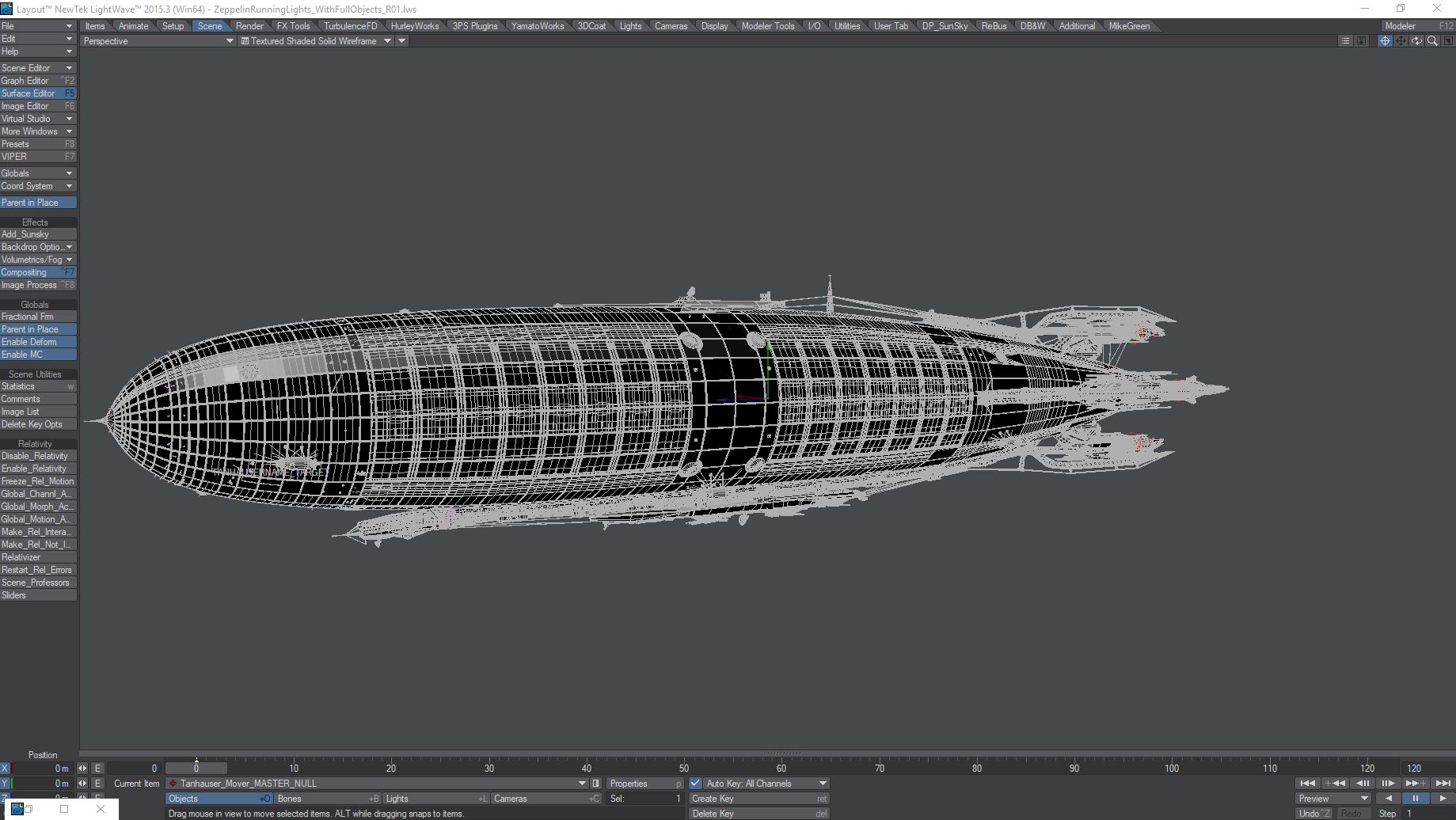Jump to the first frame
Screen dimensions: 1456x820
point(1307,784)
